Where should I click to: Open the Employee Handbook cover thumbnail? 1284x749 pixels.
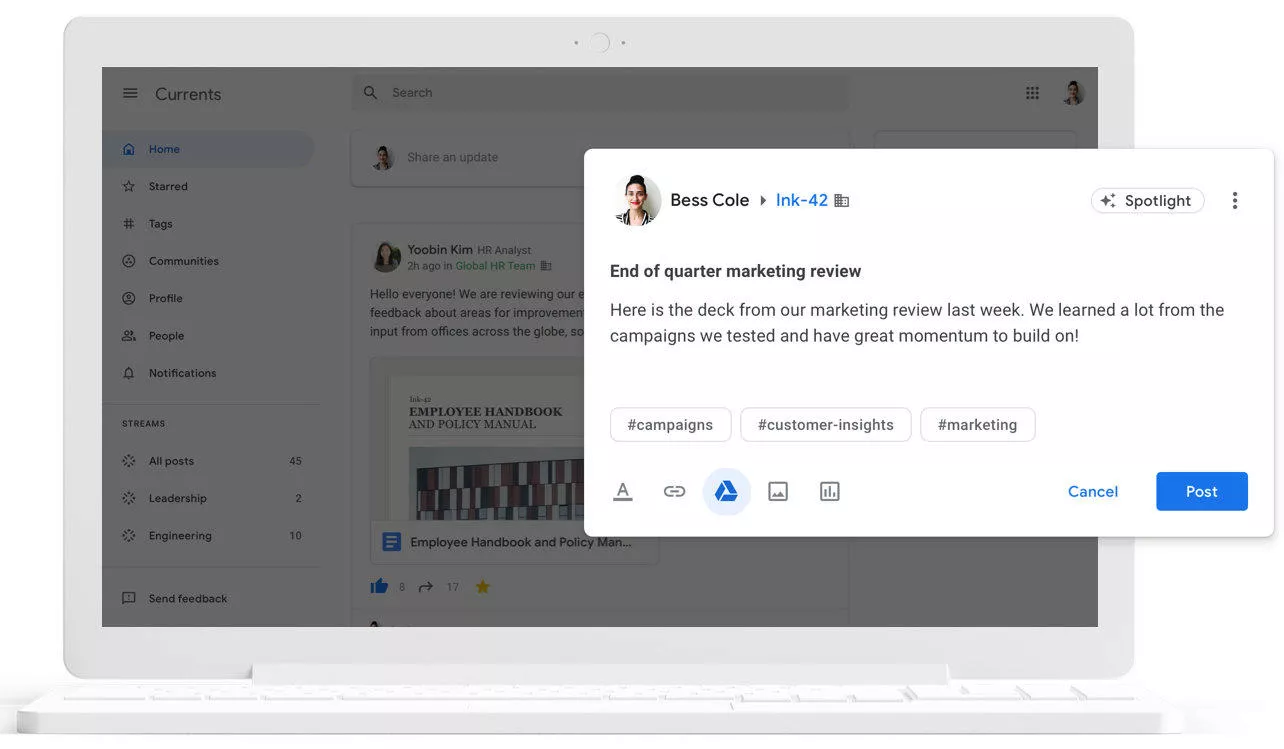pos(478,441)
